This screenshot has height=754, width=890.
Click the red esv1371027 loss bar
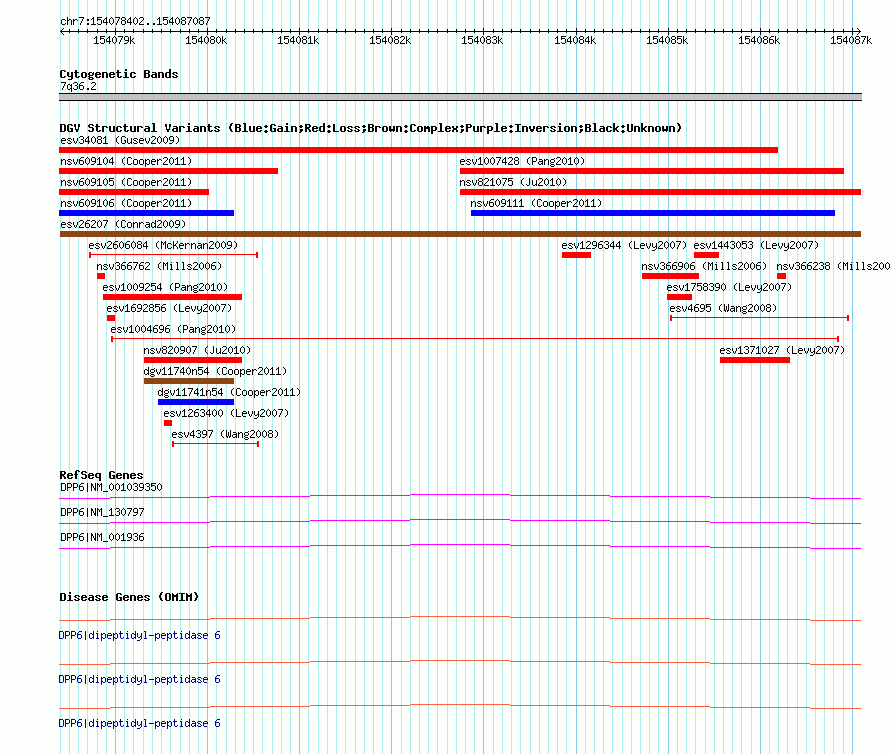point(755,360)
